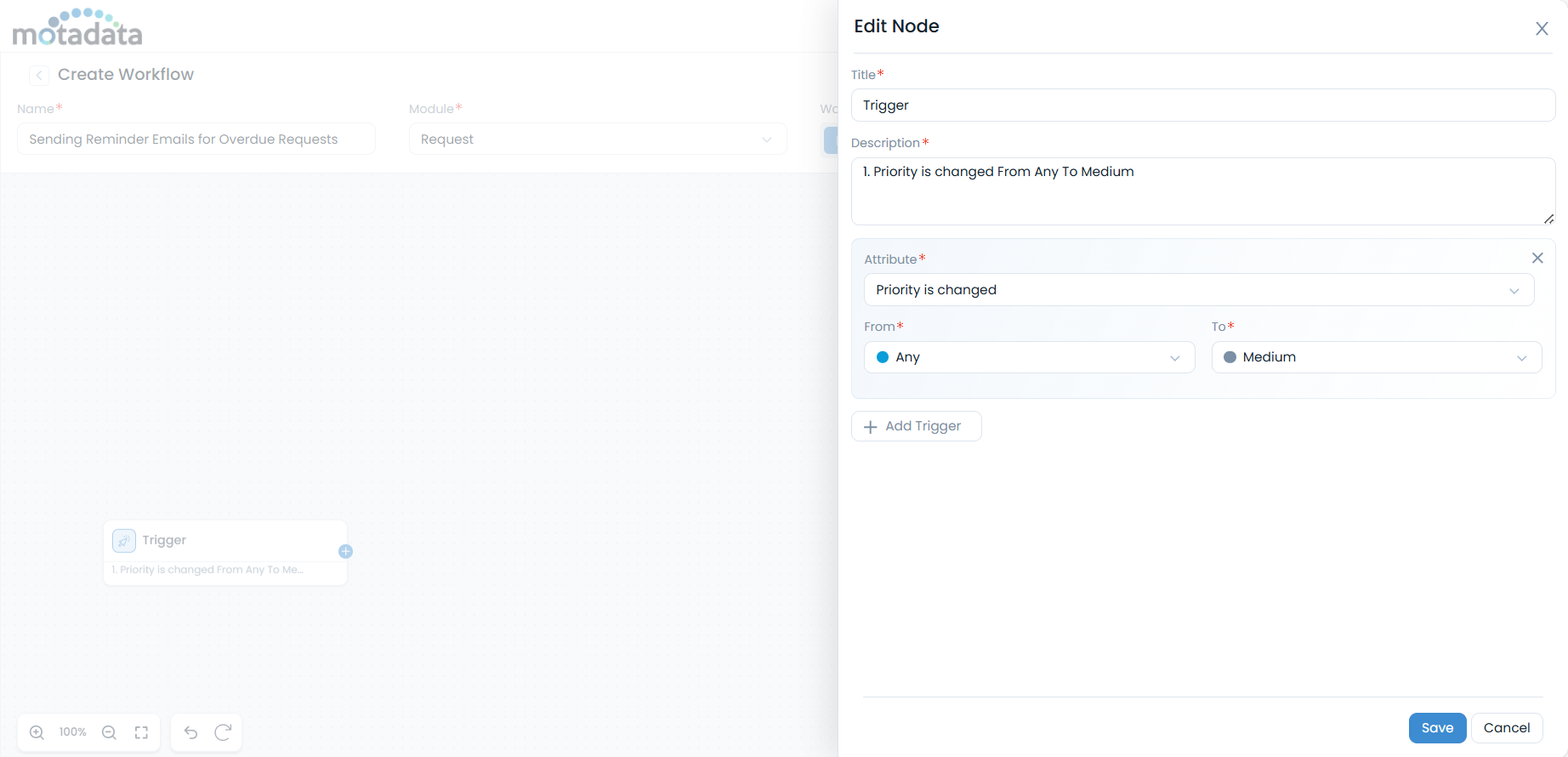Remove the Priority is changed trigger condition
1568x757 pixels.
pyautogui.click(x=1537, y=258)
